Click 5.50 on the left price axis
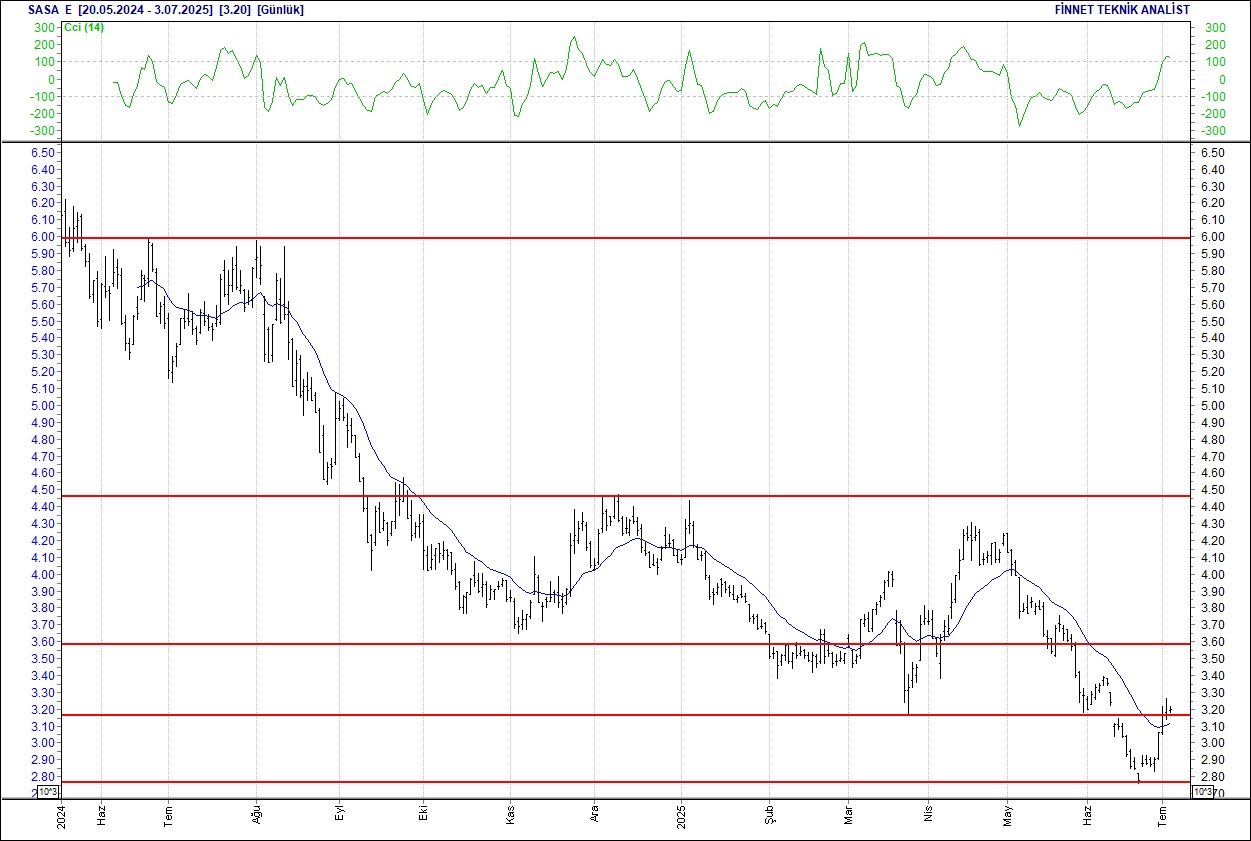This screenshot has width=1251, height=841. (43, 322)
